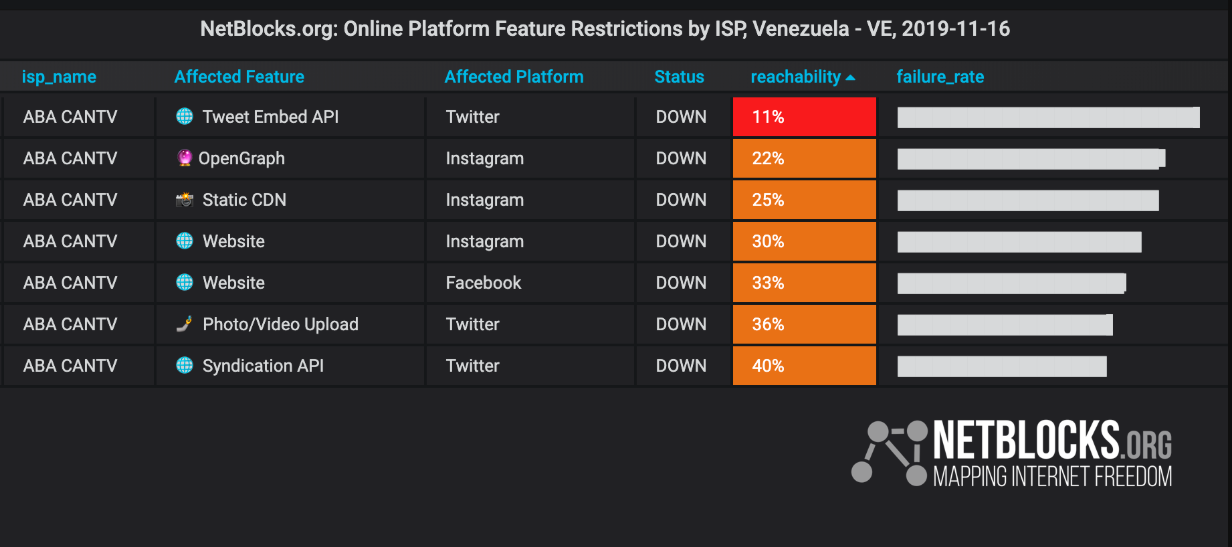Click DOWN status in Syndication API row
Screen dimensions: 1232x547
(681, 366)
